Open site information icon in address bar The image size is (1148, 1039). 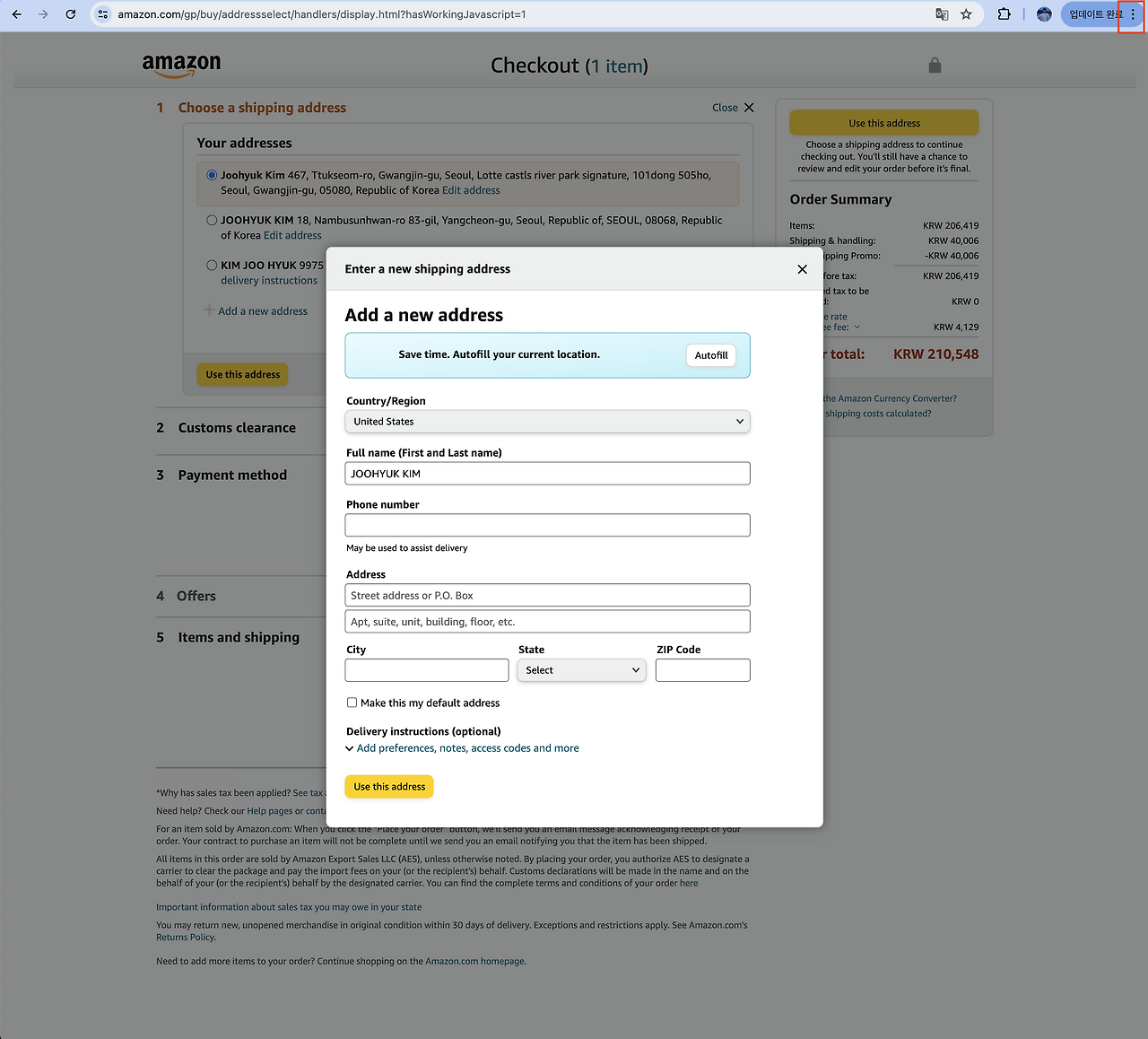(x=103, y=14)
